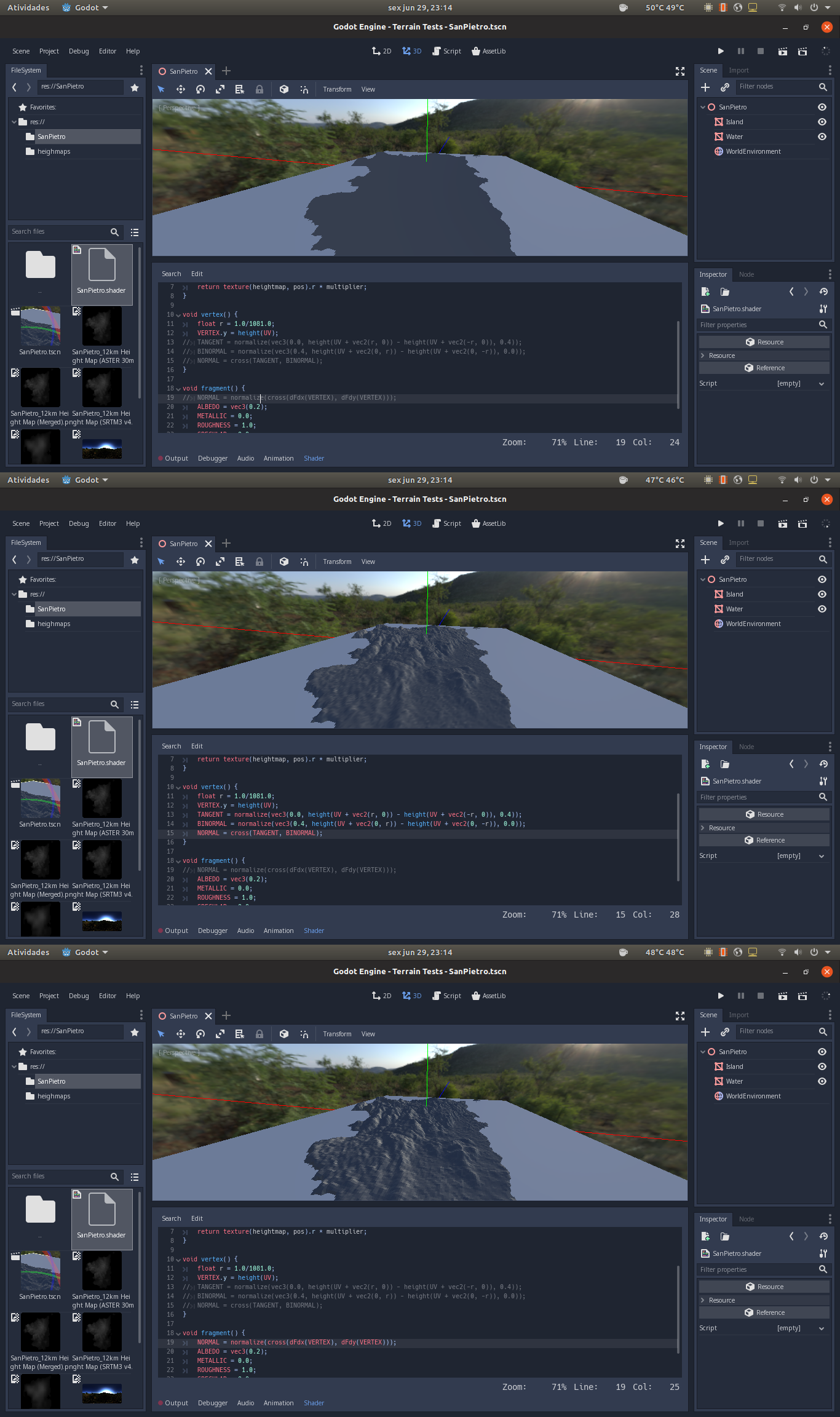Collapse the res:// folder in top FileSystem tree
840x1417 pixels.
[14, 122]
